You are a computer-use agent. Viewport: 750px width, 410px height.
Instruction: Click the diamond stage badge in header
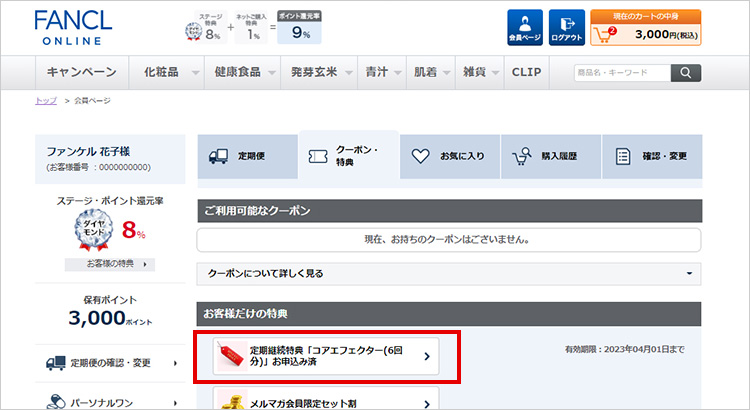[193, 32]
